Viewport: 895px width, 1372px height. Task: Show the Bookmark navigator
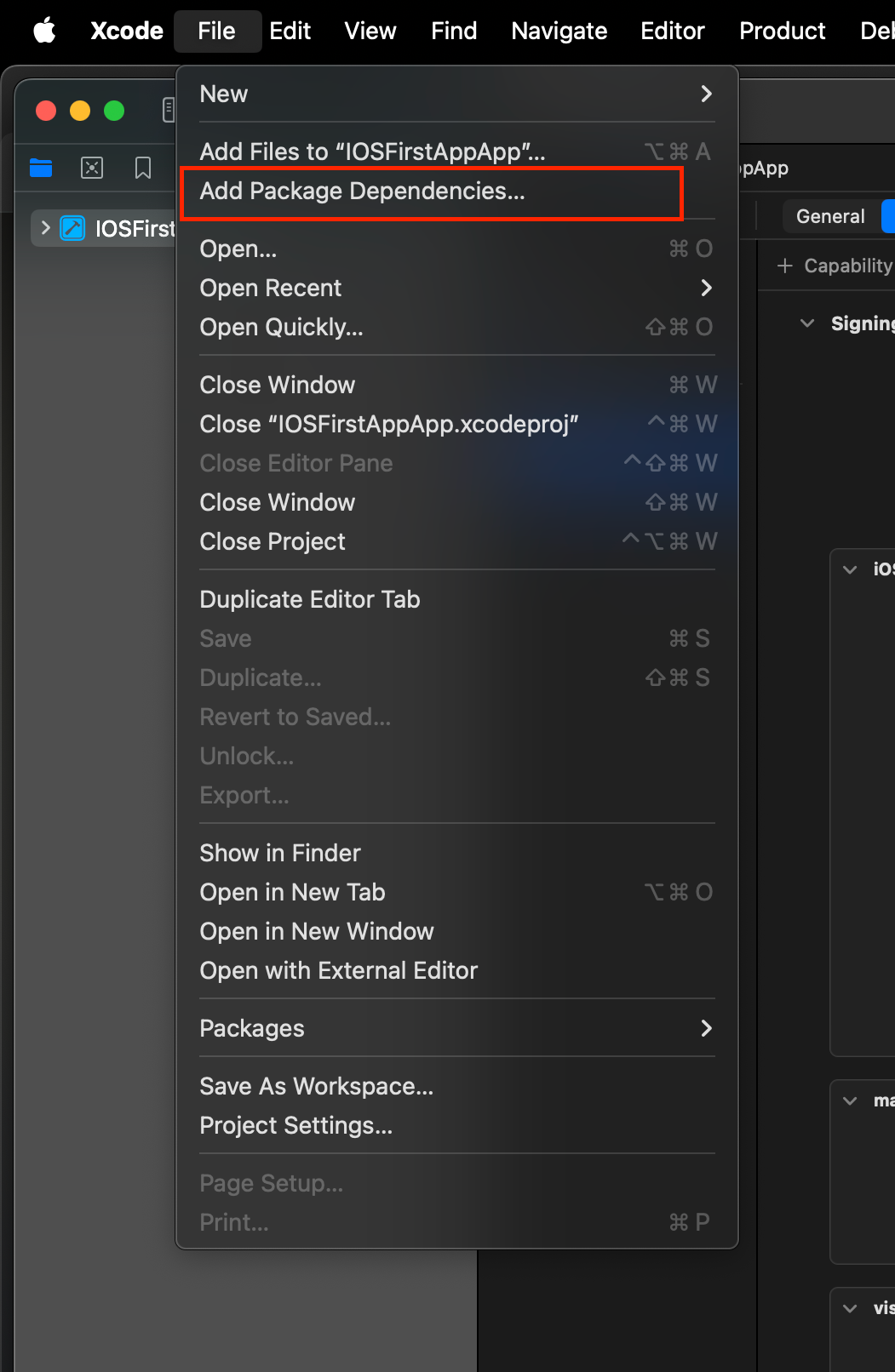pyautogui.click(x=143, y=168)
